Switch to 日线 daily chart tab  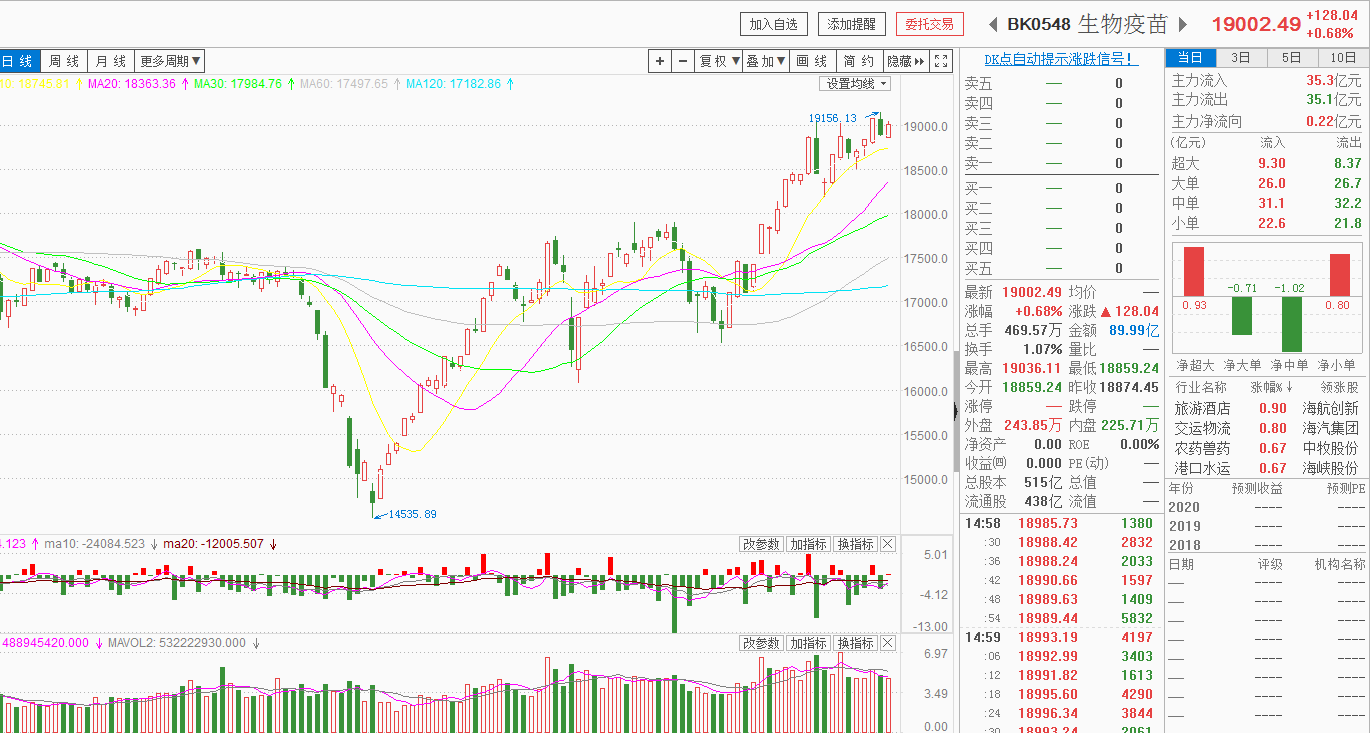[18, 61]
